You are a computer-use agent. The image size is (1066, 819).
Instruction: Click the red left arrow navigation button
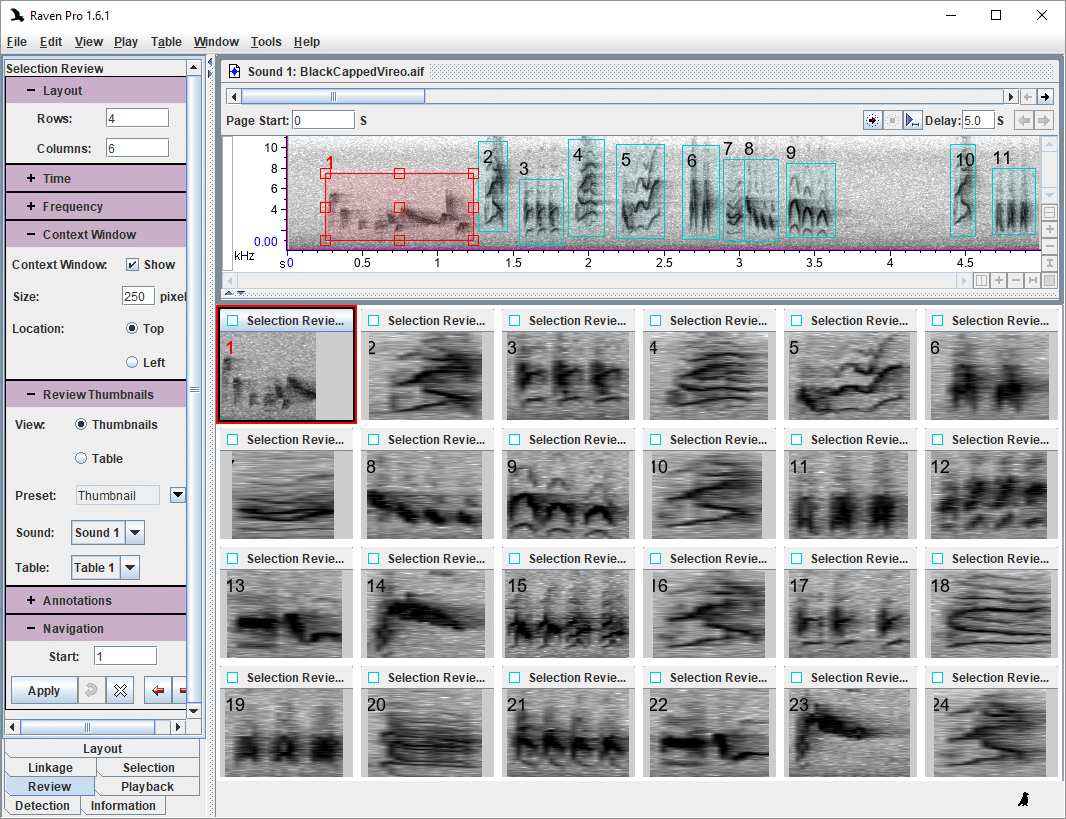[x=157, y=690]
